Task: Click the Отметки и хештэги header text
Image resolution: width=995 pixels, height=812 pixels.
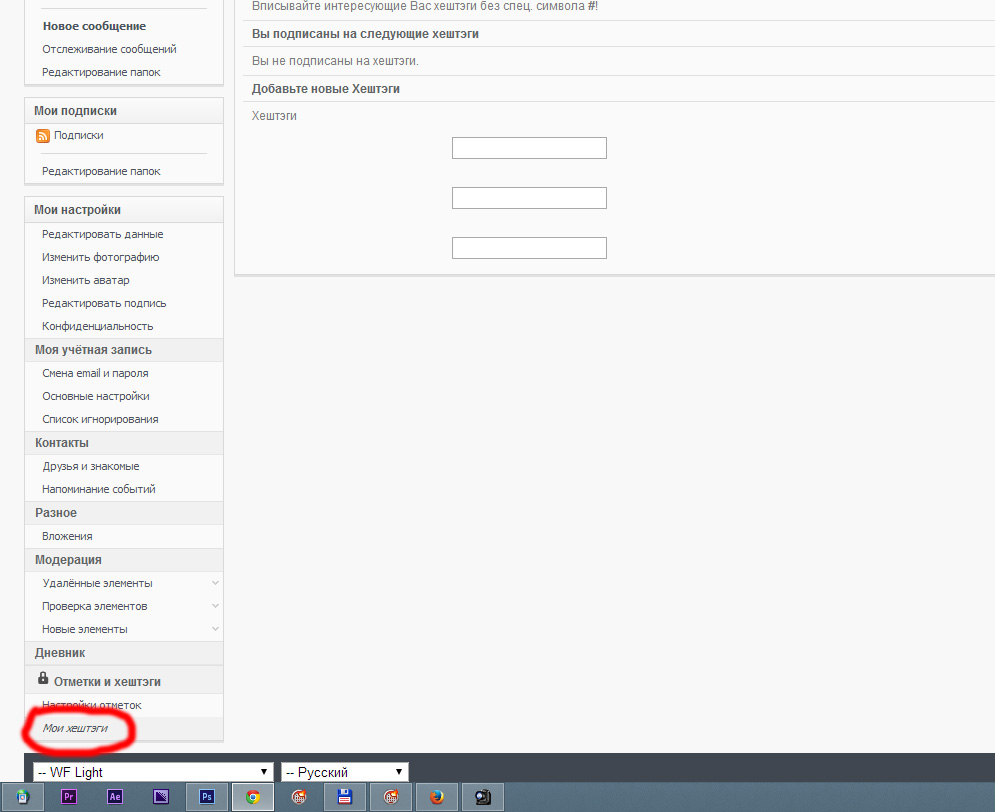Action: 107,682
